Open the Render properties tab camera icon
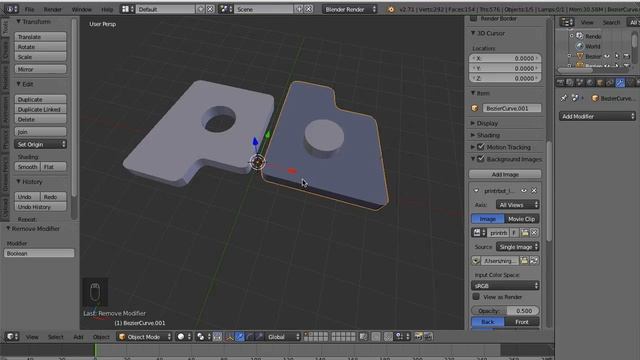Screen dimensions: 640x360 560,83
